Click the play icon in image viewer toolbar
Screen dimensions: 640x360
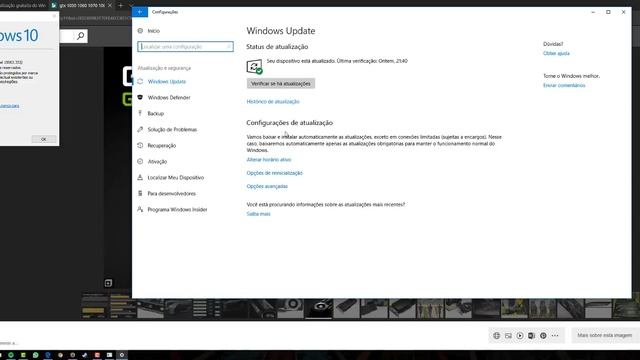[x=520, y=336]
